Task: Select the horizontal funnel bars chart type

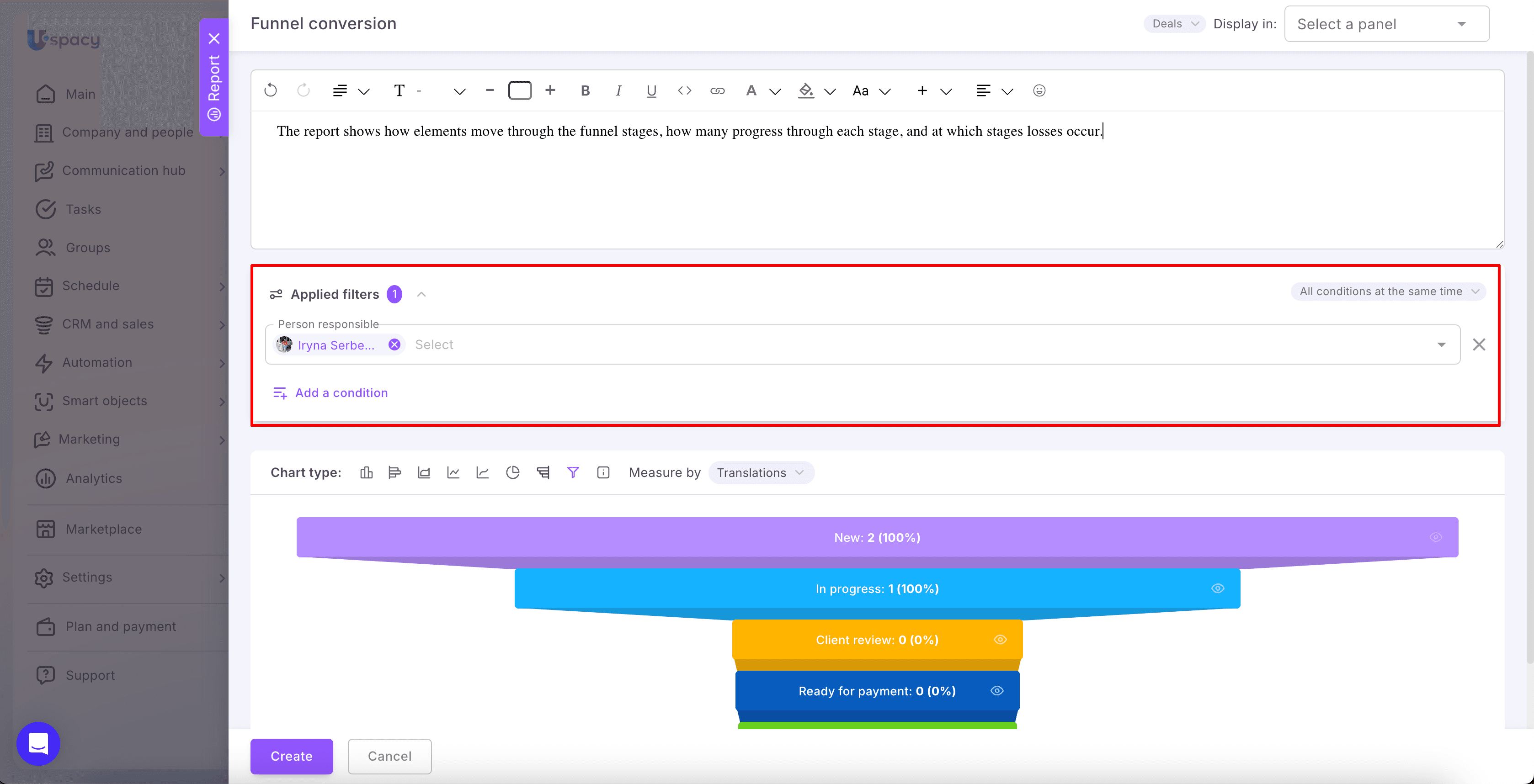Action: (543, 472)
